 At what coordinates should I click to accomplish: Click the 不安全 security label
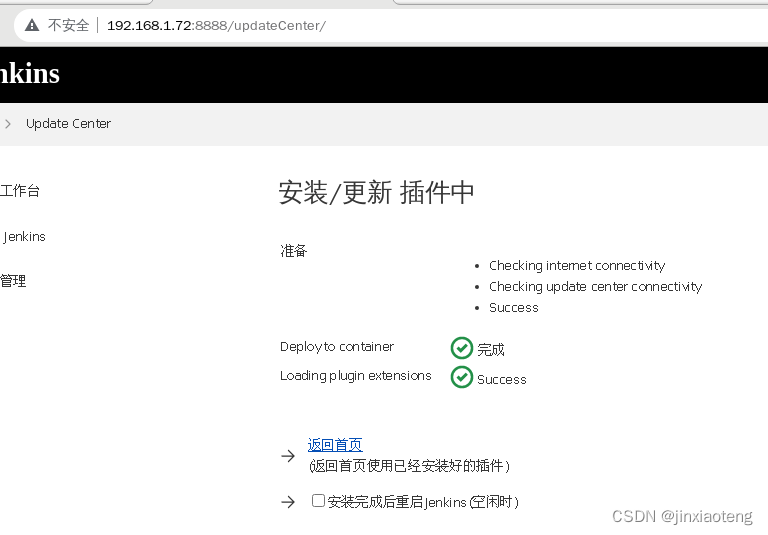[69, 25]
